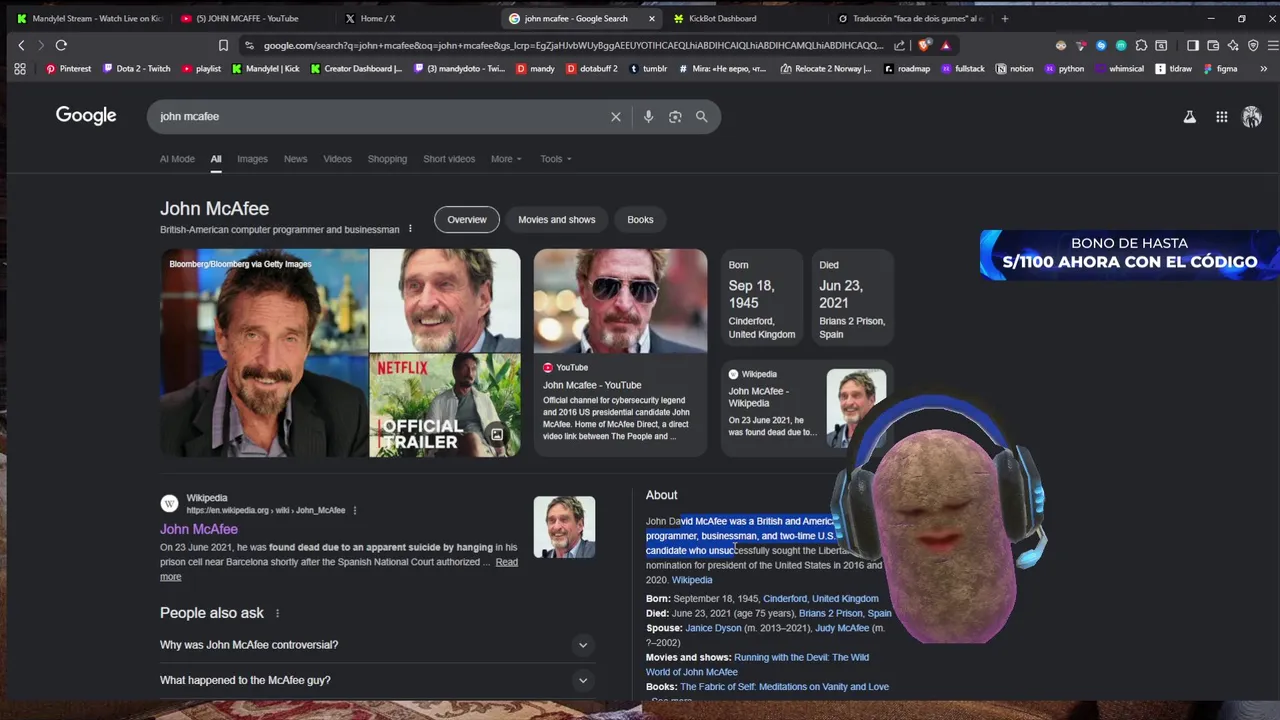The width and height of the screenshot is (1280, 720).
Task: Click the Movies and shows chip
Action: coord(557,220)
